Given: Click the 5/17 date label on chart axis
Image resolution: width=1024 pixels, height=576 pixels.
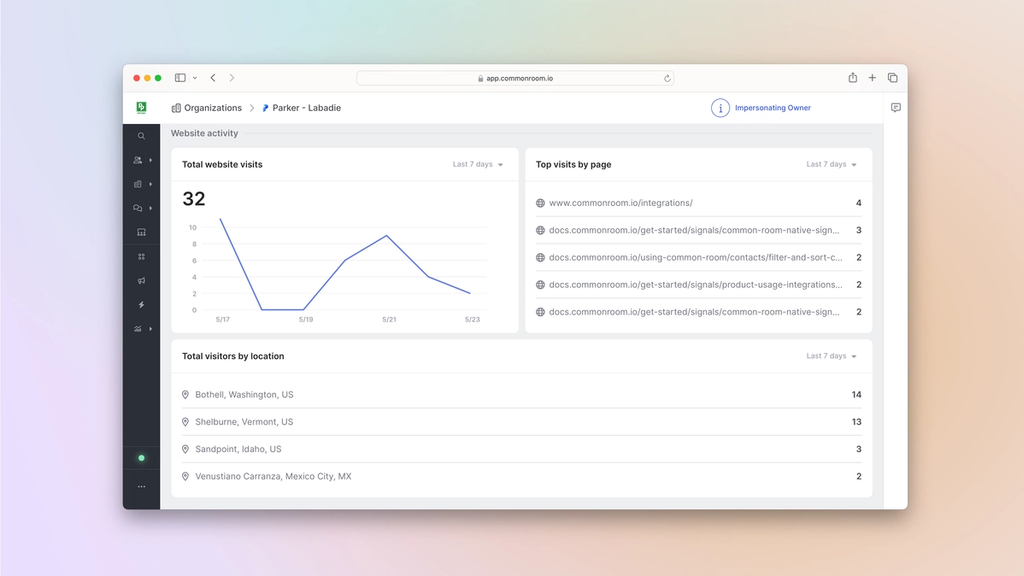Looking at the screenshot, I should click(223, 319).
